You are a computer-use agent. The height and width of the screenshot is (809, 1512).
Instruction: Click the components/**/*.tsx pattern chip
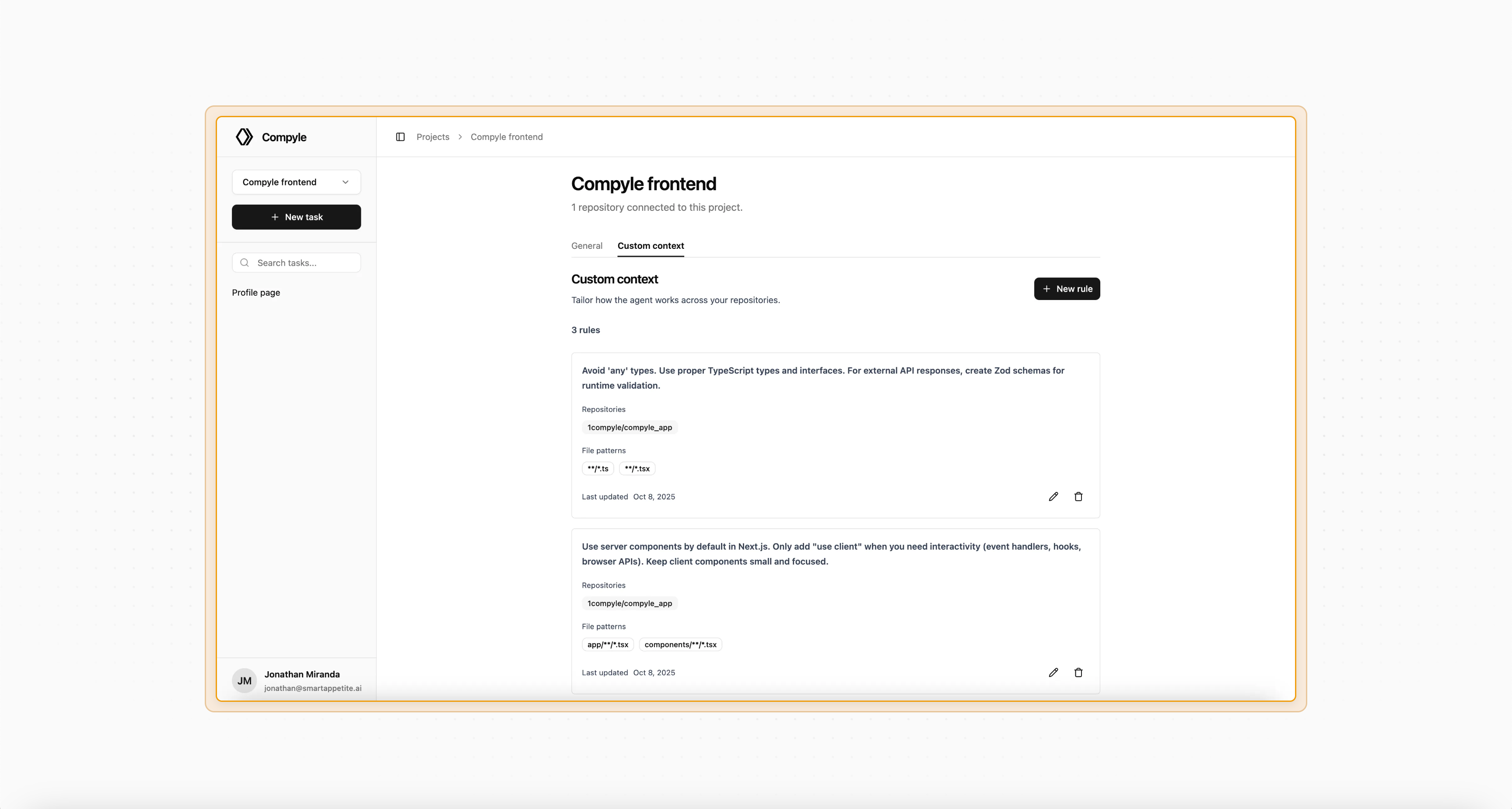tap(680, 644)
